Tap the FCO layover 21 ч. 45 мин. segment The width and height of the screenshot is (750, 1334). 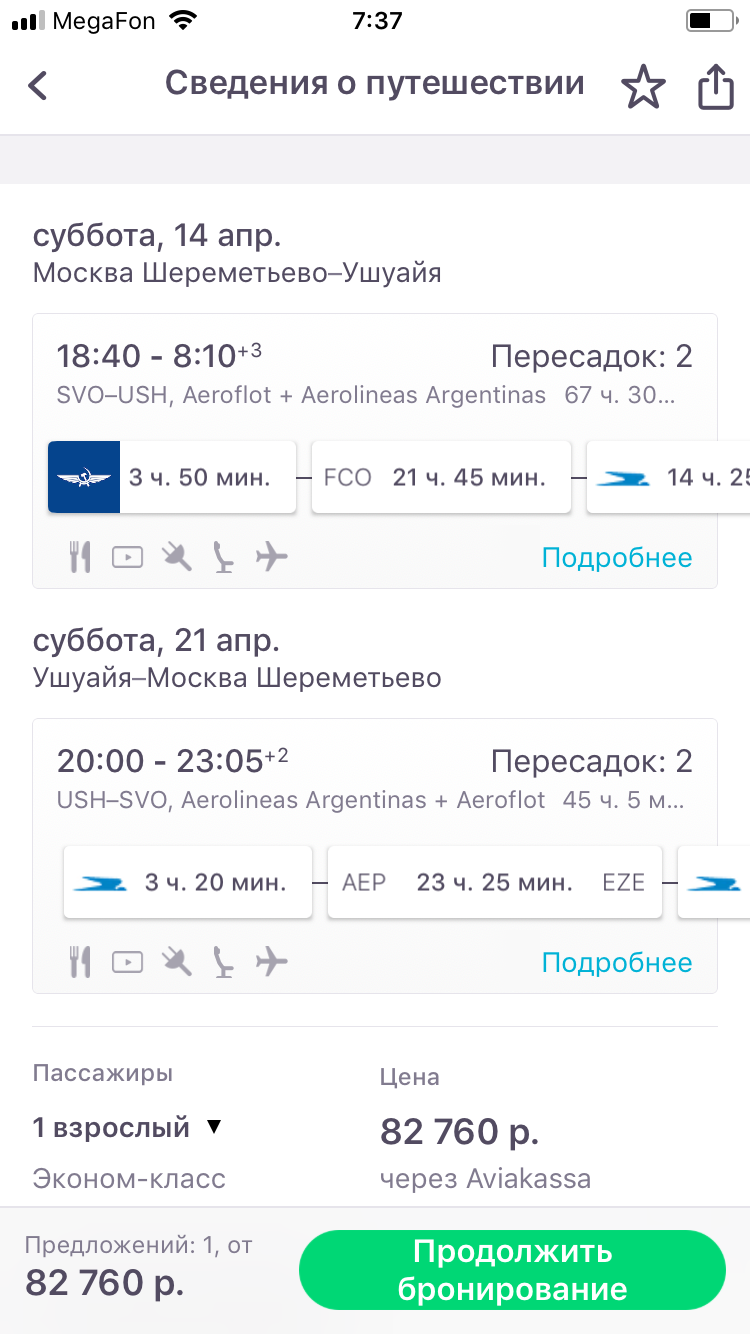(x=441, y=477)
